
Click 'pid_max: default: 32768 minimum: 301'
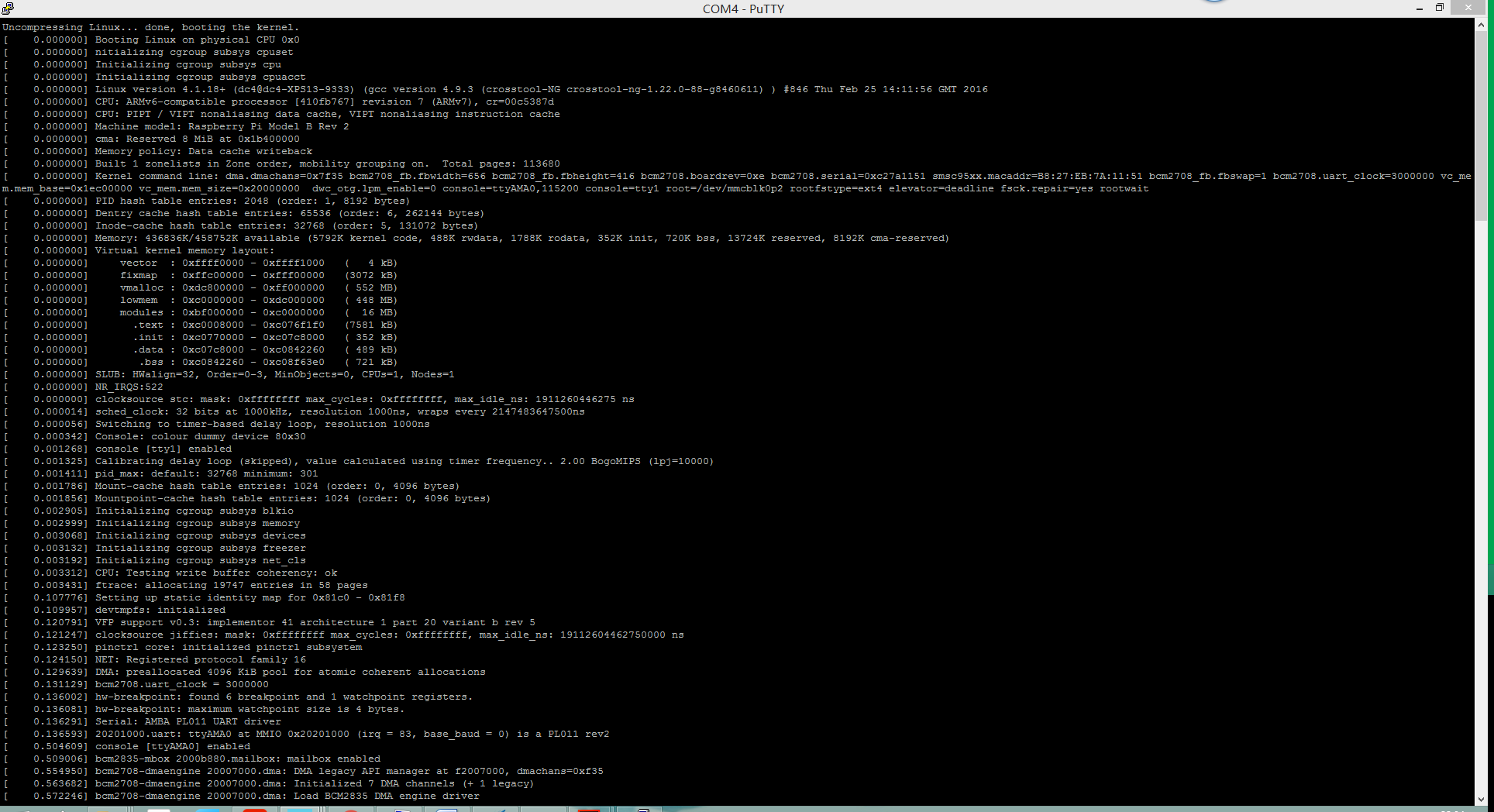[206, 473]
